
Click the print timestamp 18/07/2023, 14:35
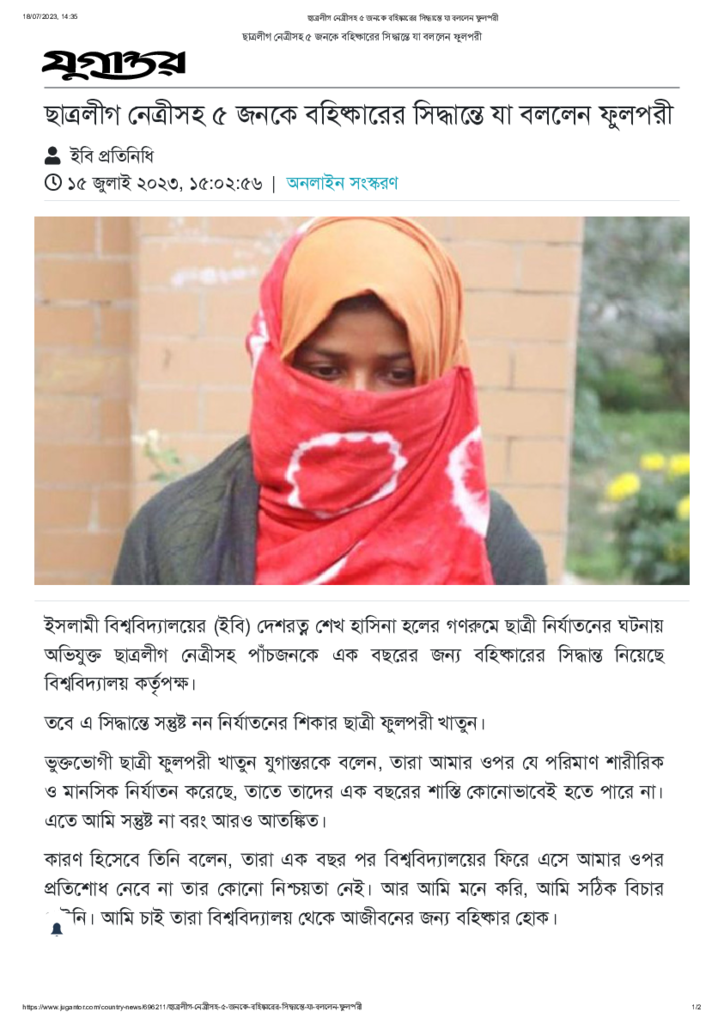(x=50, y=17)
